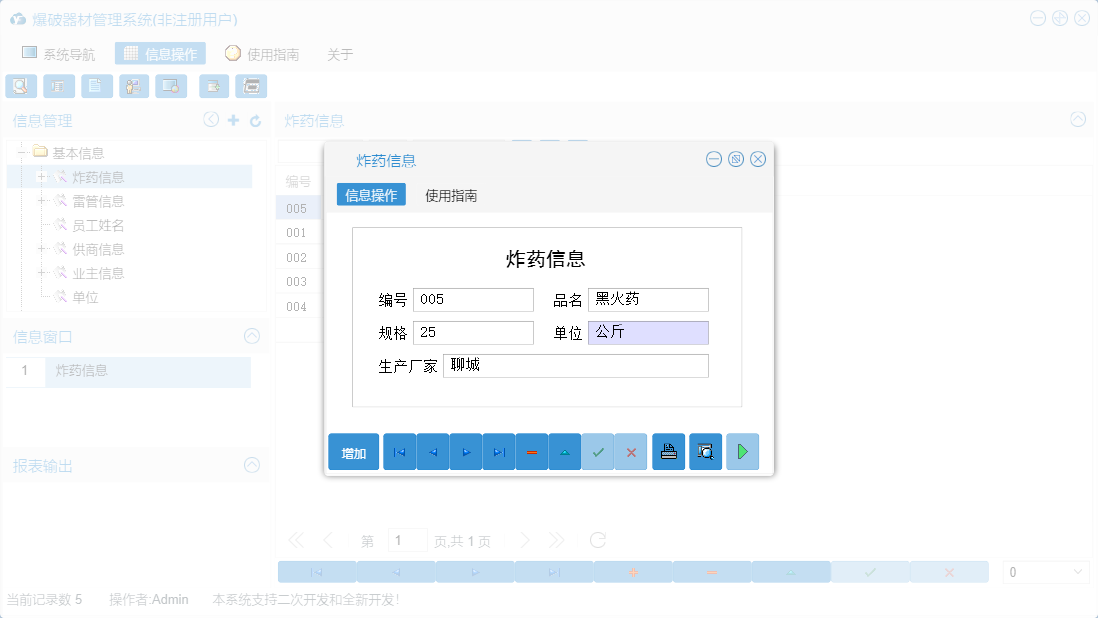Image resolution: width=1098 pixels, height=618 pixels.
Task: Collapse the 信息管理 panel with back arrow
Action: coord(211,119)
